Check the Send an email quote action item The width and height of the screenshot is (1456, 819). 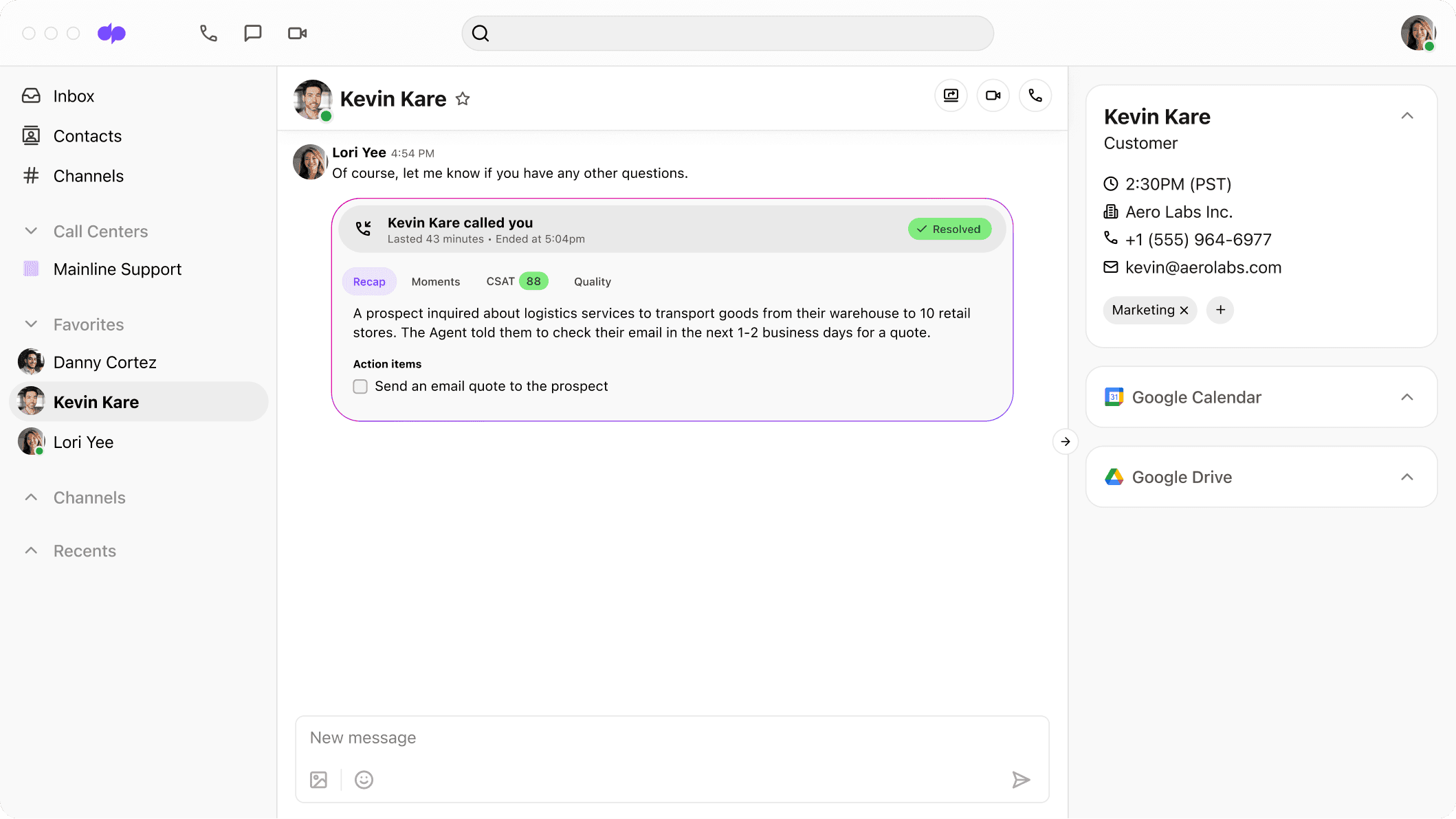(x=360, y=386)
